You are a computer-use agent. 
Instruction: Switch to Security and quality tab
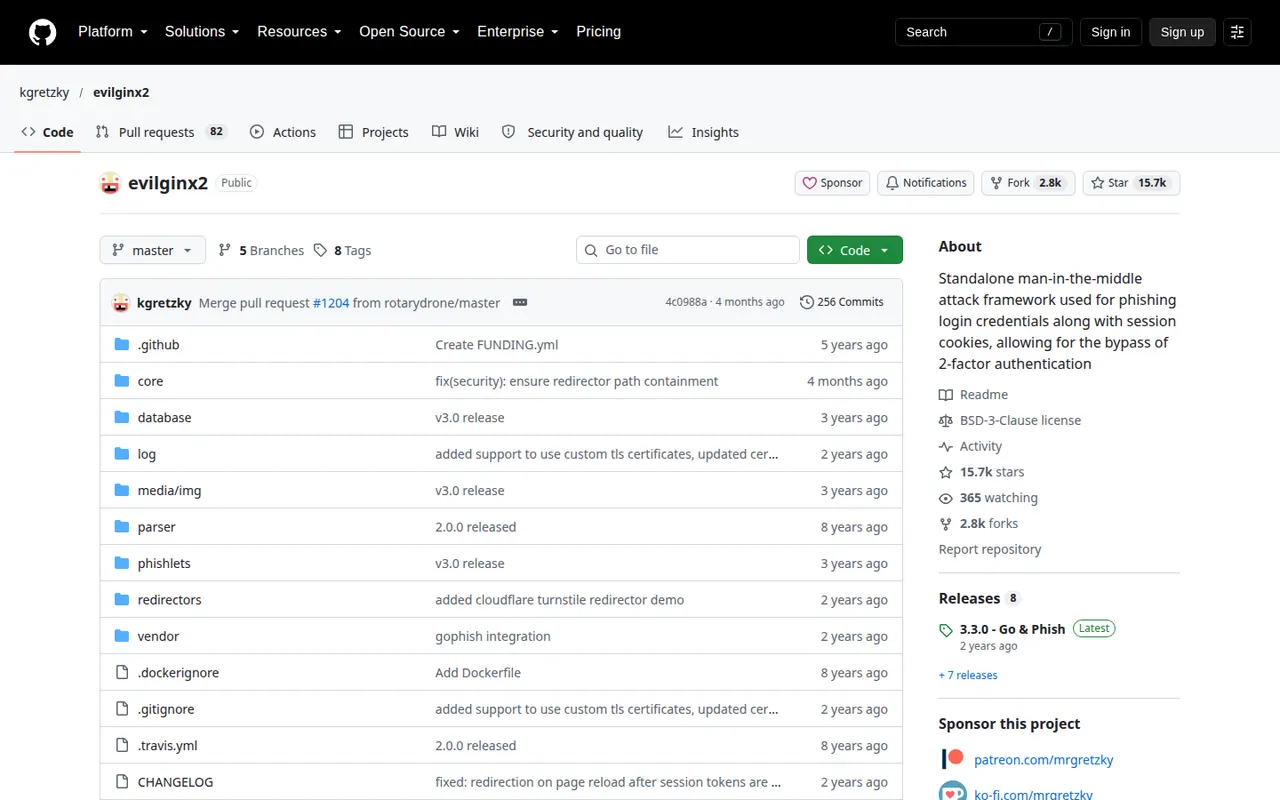572,132
